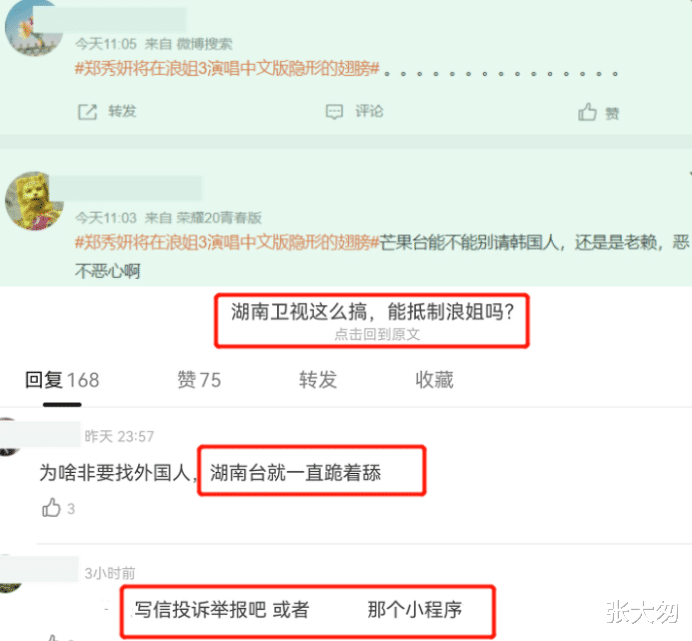Viewport: 692px width, 641px height.
Task: Open the first post's hashtag 郑秀妍将在浪姐3演唱中文版隐形的翅膀
Action: click(x=227, y=69)
